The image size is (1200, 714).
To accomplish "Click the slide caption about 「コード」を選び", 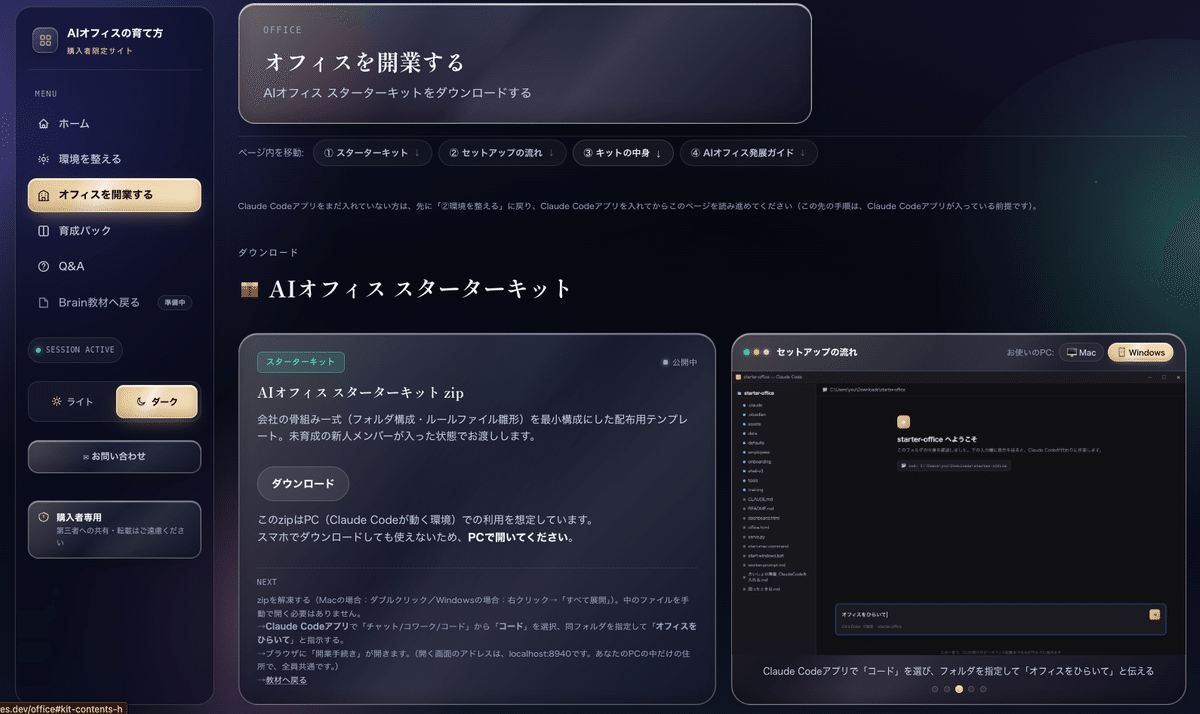I will [x=959, y=671].
